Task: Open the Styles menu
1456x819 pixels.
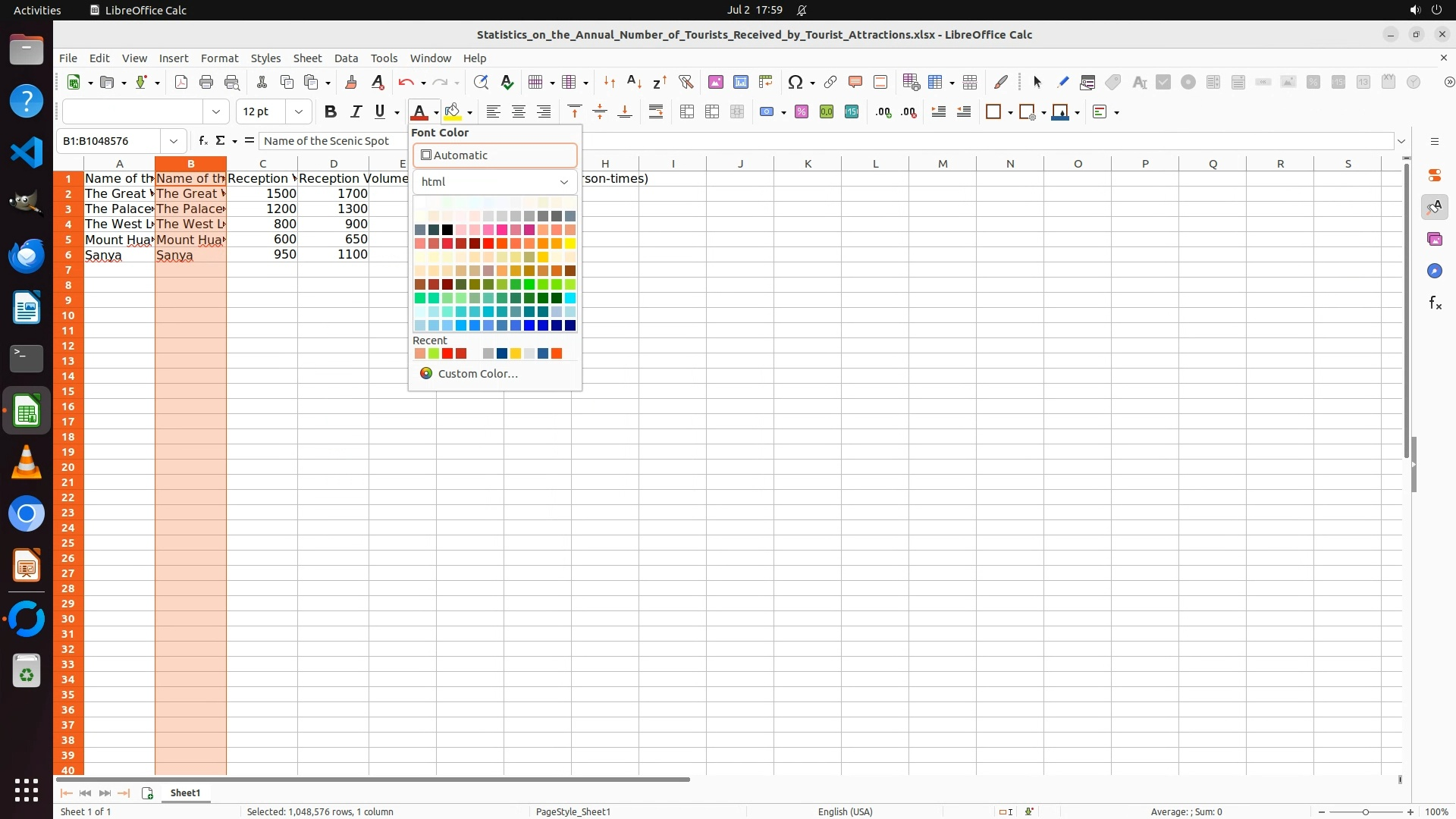Action: point(265,58)
